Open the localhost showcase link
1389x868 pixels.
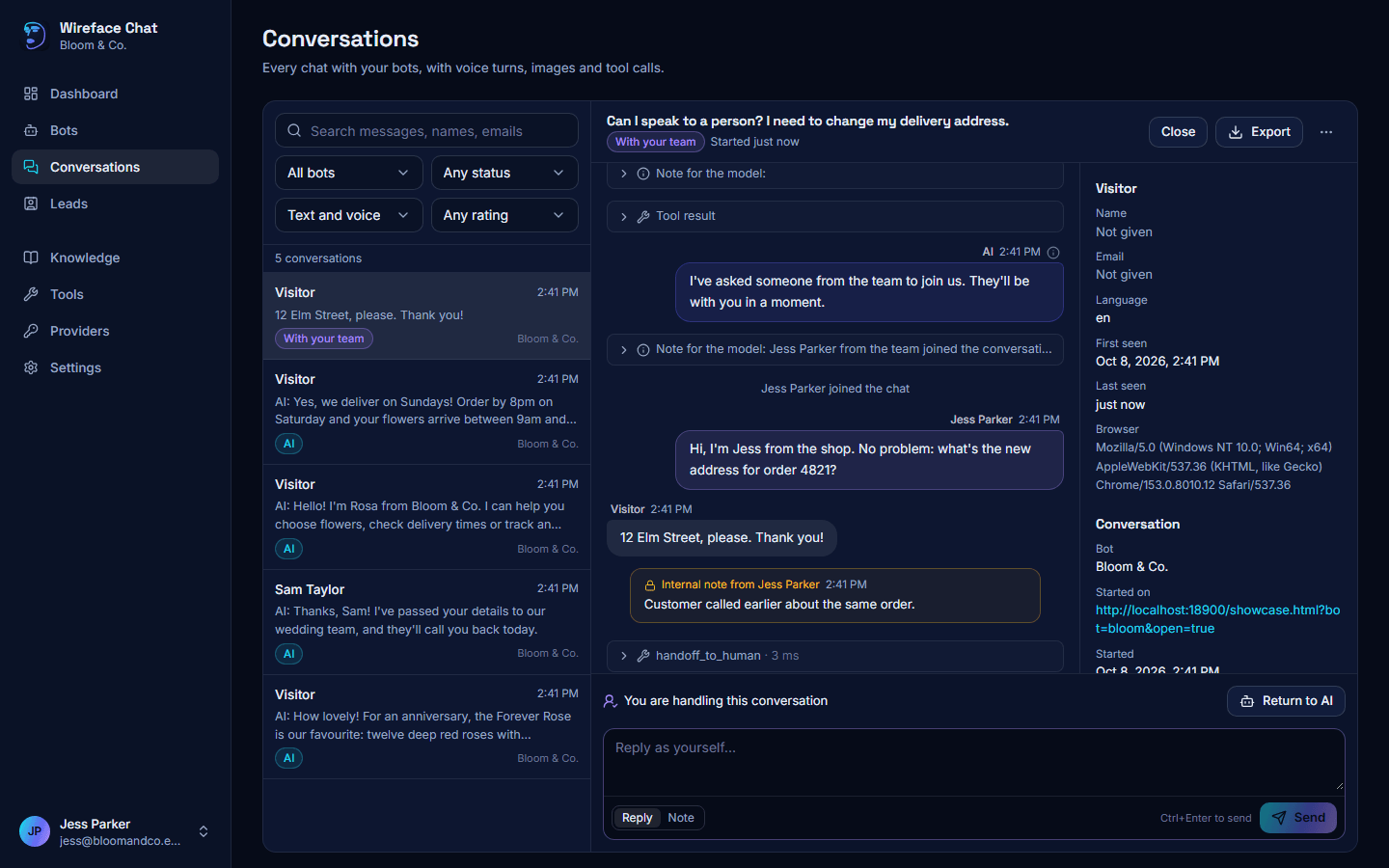pyautogui.click(x=1217, y=619)
